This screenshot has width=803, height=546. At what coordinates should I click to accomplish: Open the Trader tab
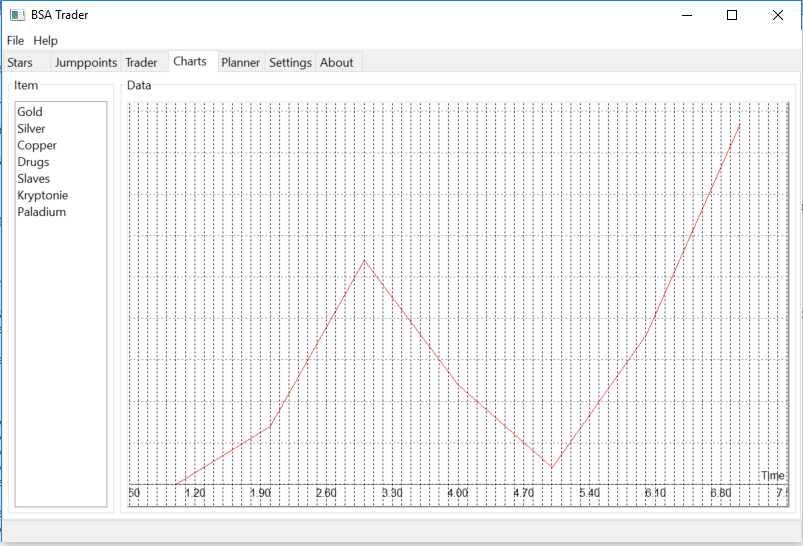click(141, 63)
